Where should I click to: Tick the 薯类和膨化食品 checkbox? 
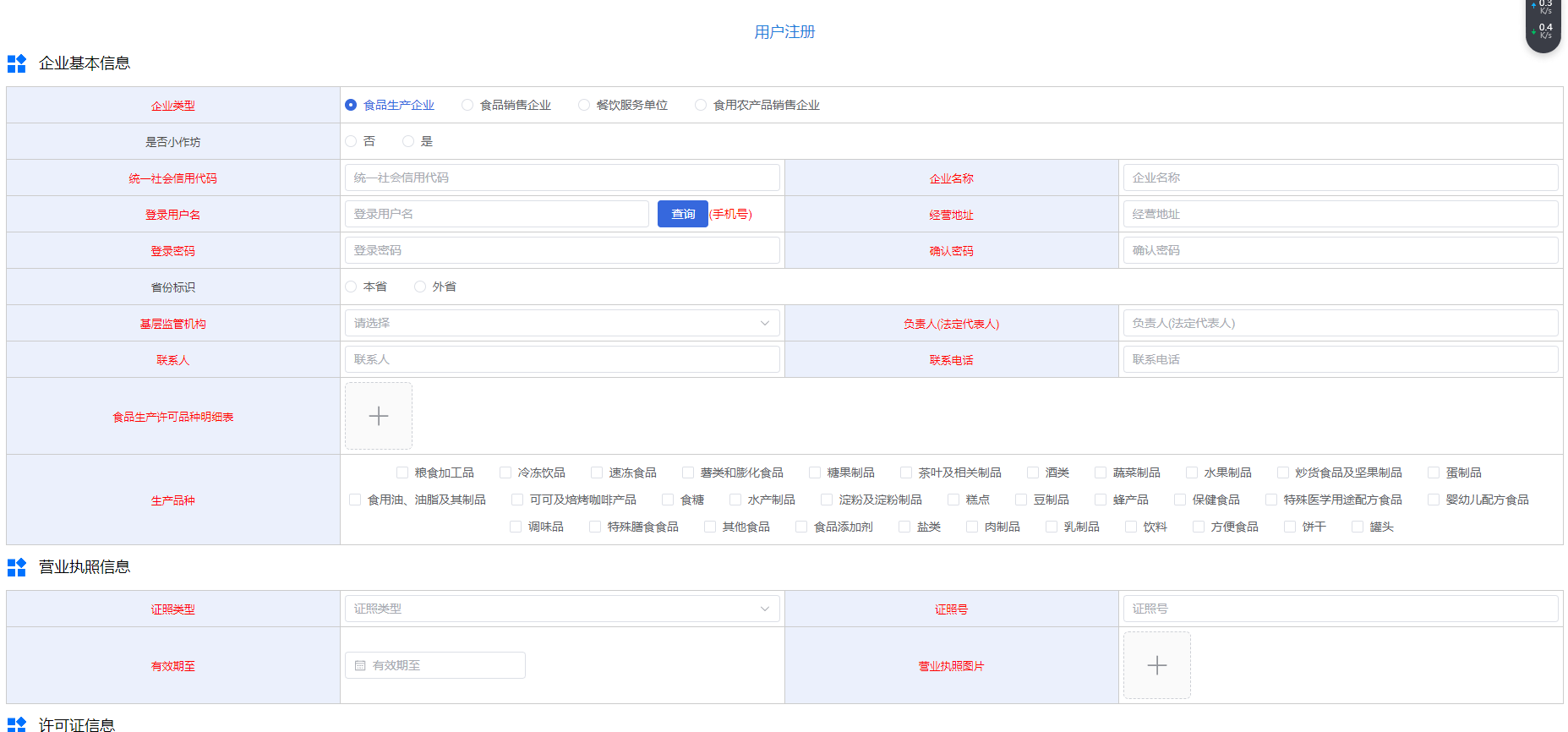(x=688, y=473)
